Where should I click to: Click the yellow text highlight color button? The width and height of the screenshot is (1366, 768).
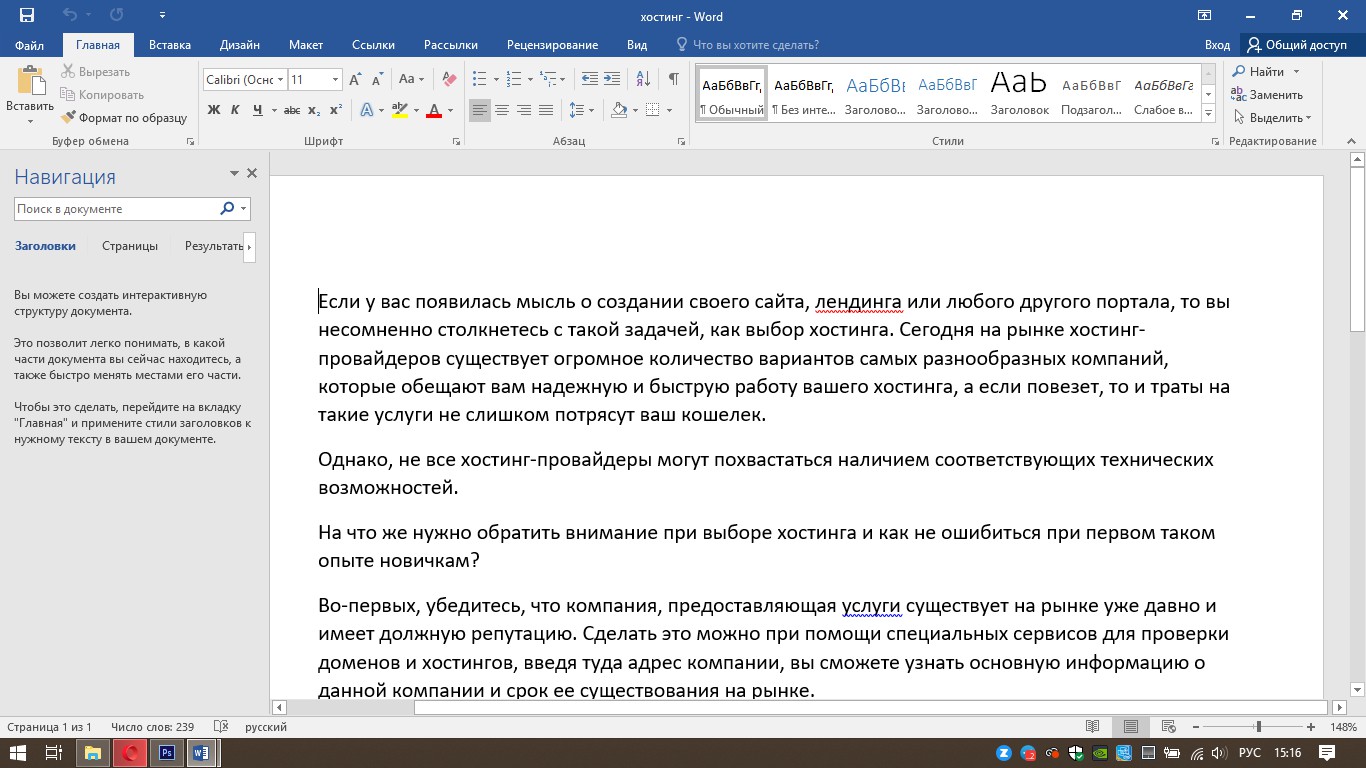399,110
